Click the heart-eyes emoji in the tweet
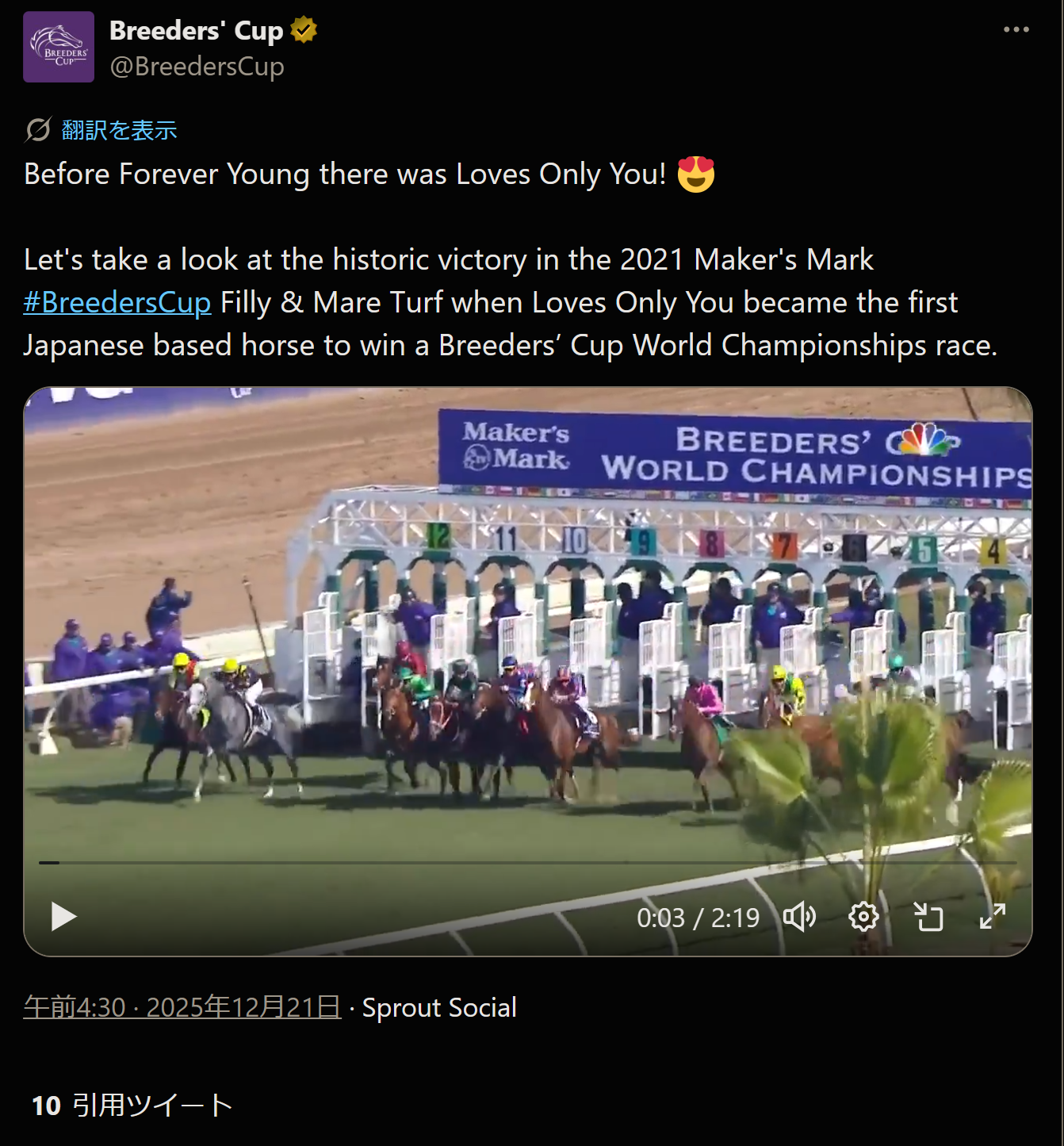Screen dimensions: 1064x1146 coord(696,174)
